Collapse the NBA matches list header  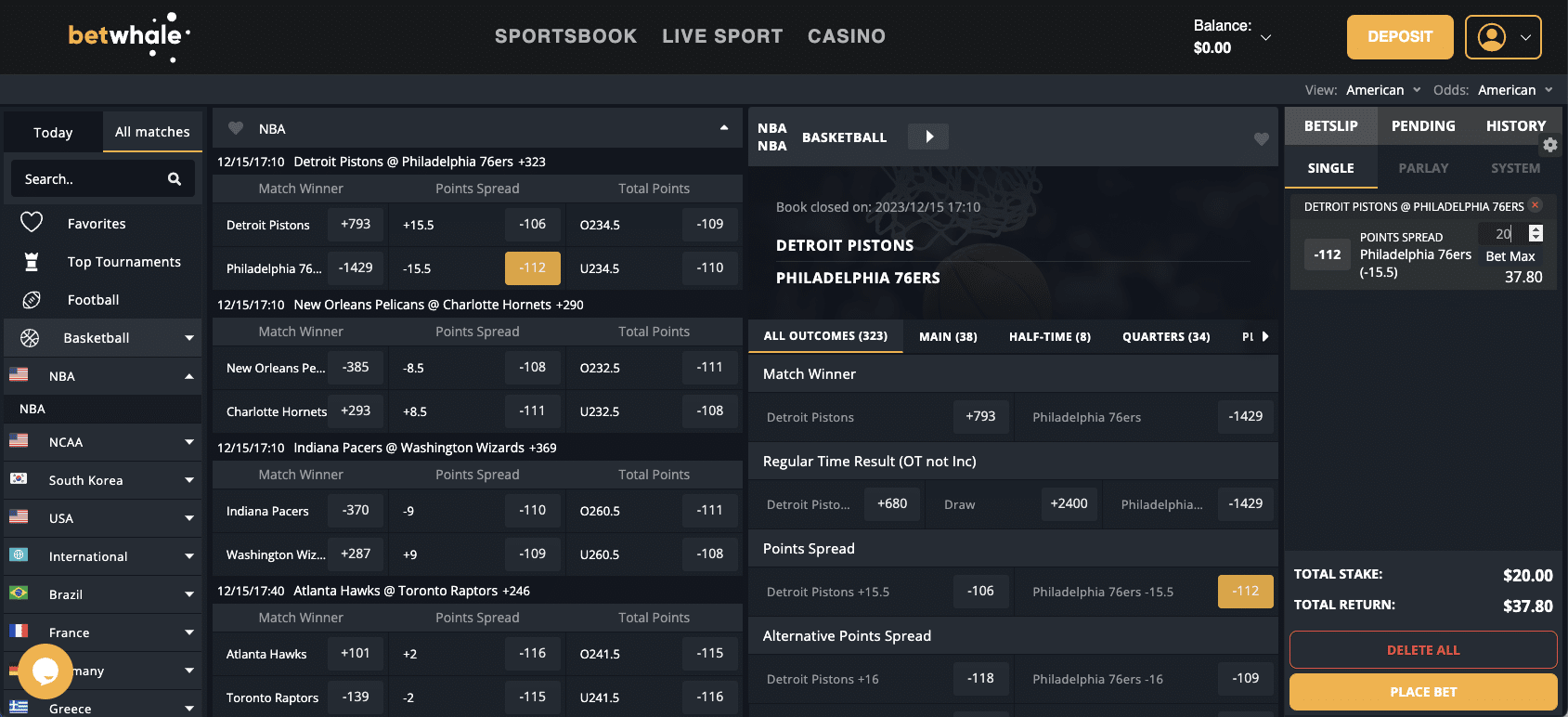pyautogui.click(x=724, y=128)
